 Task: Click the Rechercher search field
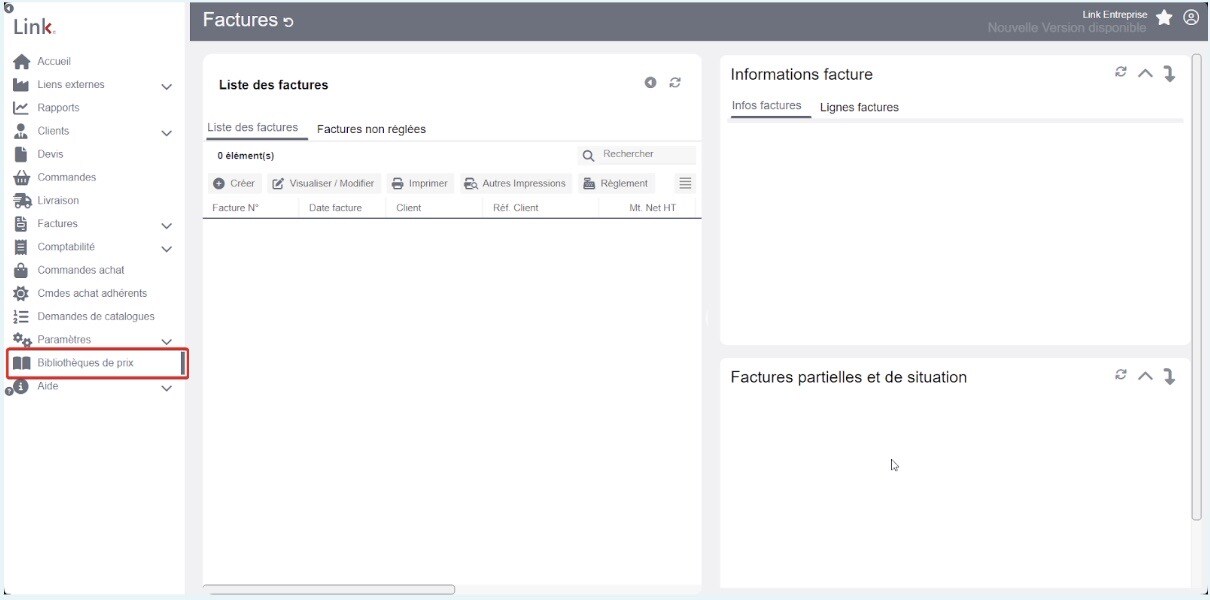[x=638, y=154]
